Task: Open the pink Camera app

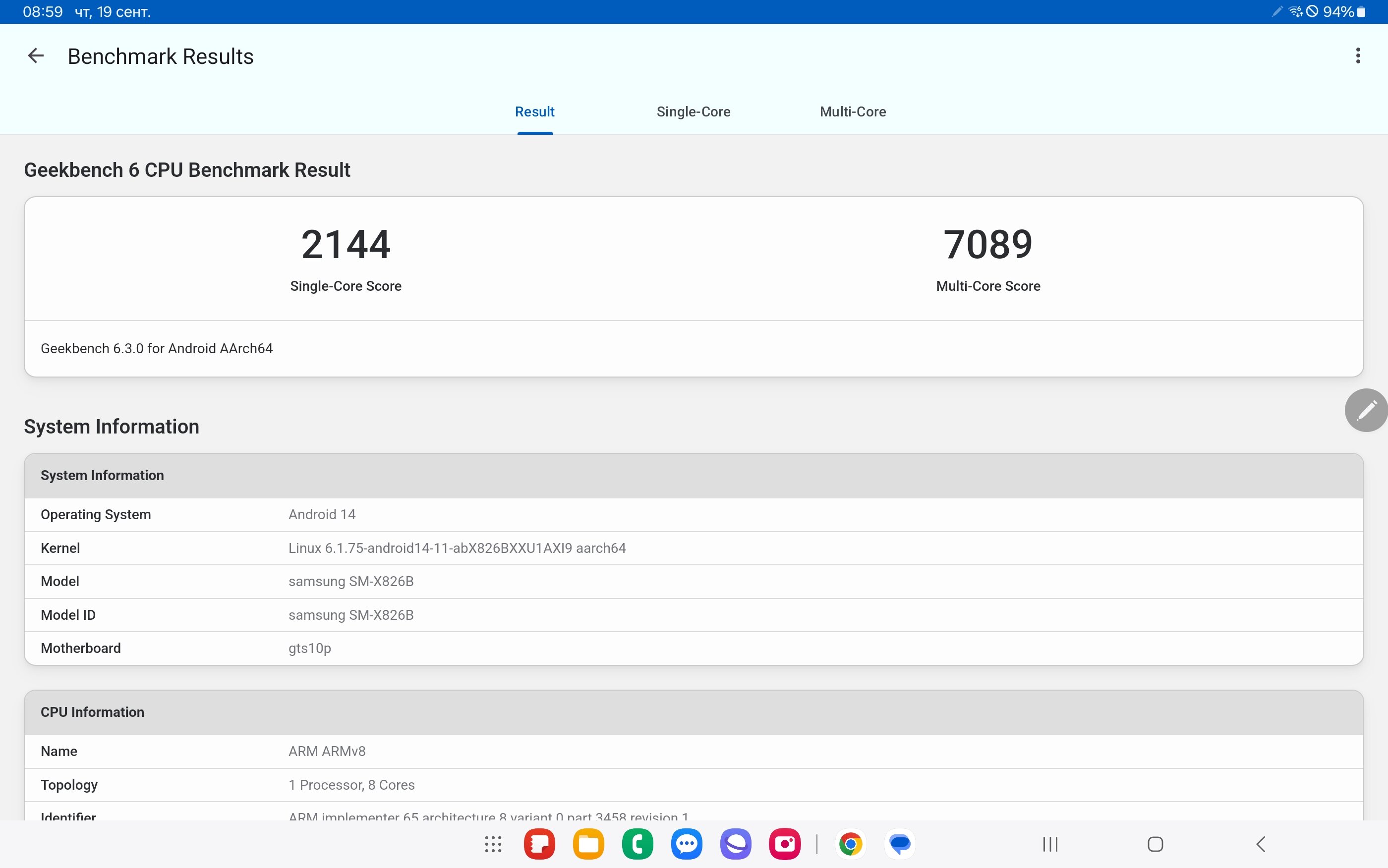Action: coord(784,844)
